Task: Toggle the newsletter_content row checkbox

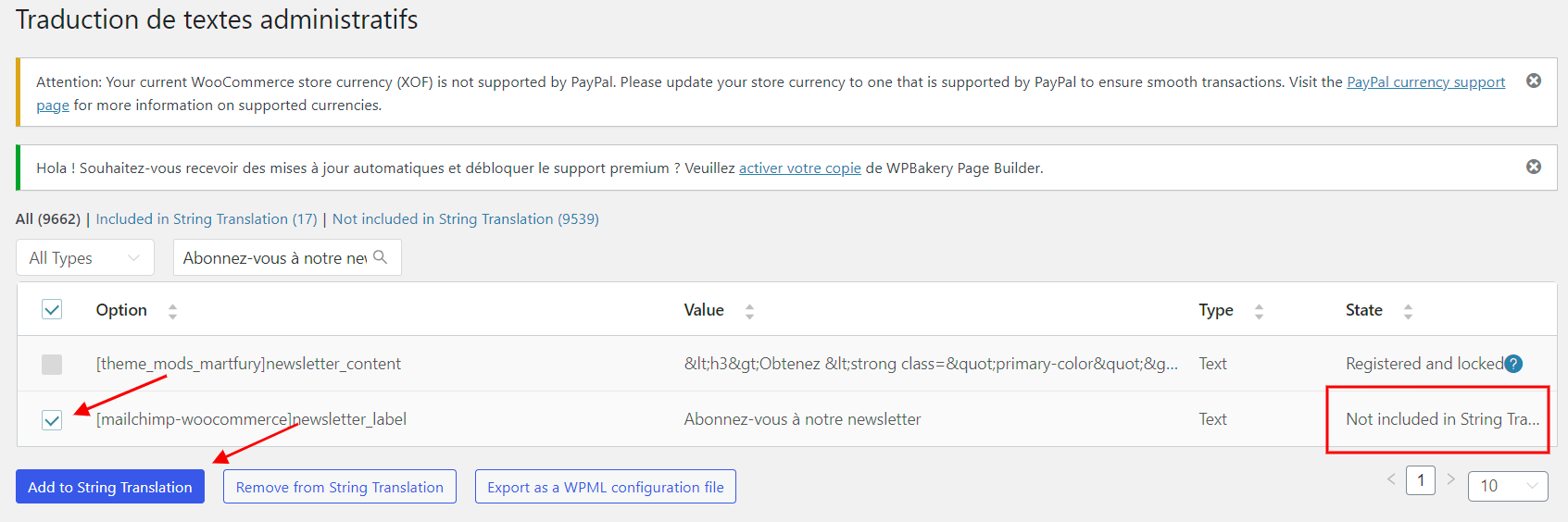Action: (52, 365)
